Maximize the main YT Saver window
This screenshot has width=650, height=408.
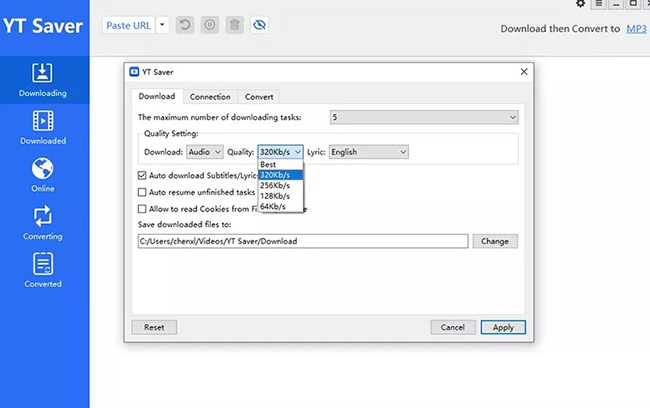pos(633,4)
